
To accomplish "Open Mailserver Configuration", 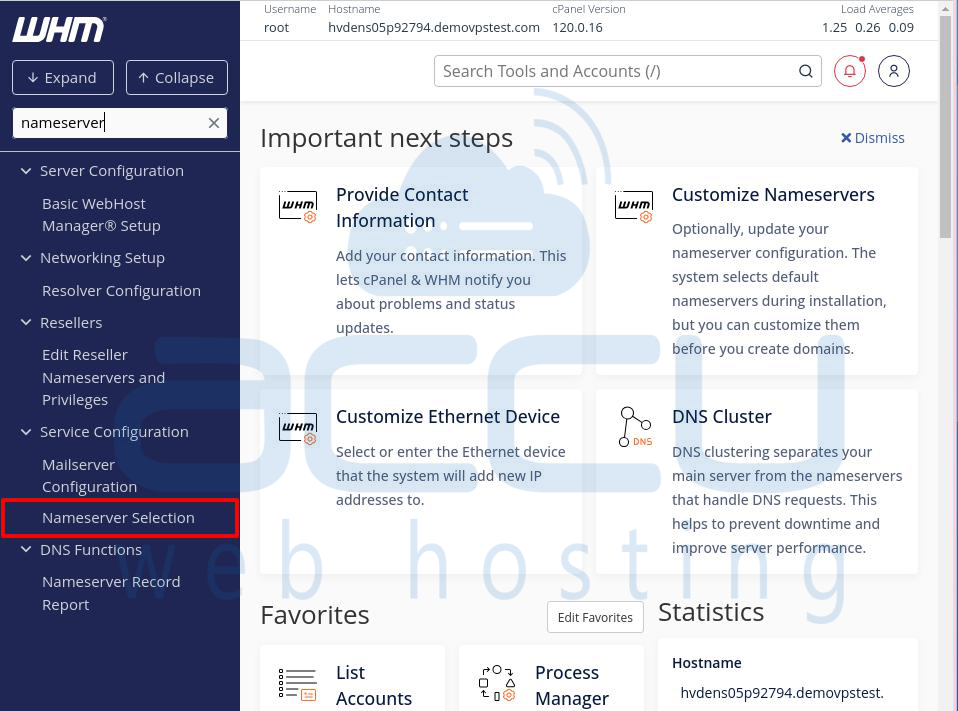I will click(x=89, y=476).
